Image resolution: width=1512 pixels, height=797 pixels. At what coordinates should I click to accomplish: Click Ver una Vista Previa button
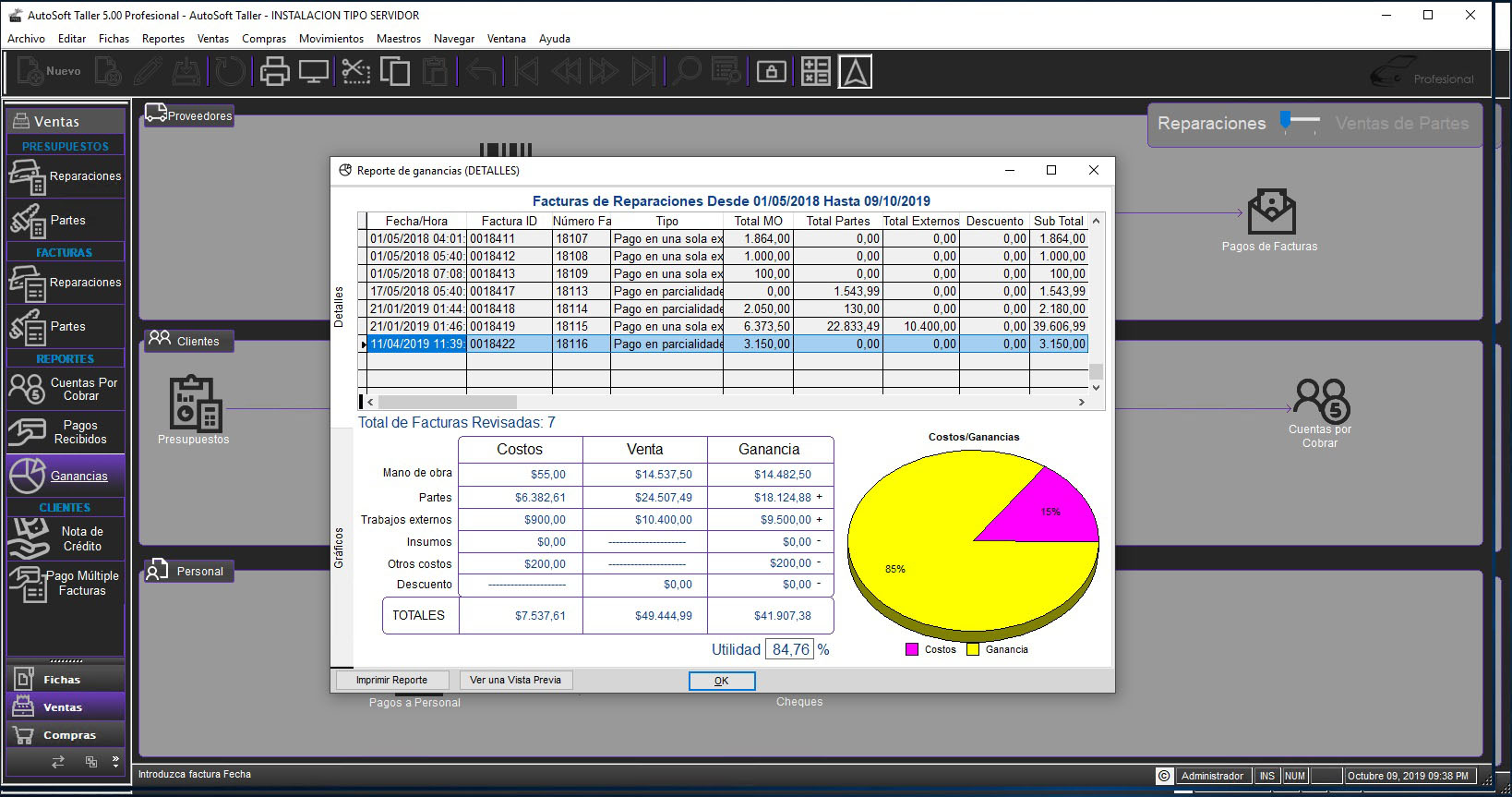click(x=515, y=681)
